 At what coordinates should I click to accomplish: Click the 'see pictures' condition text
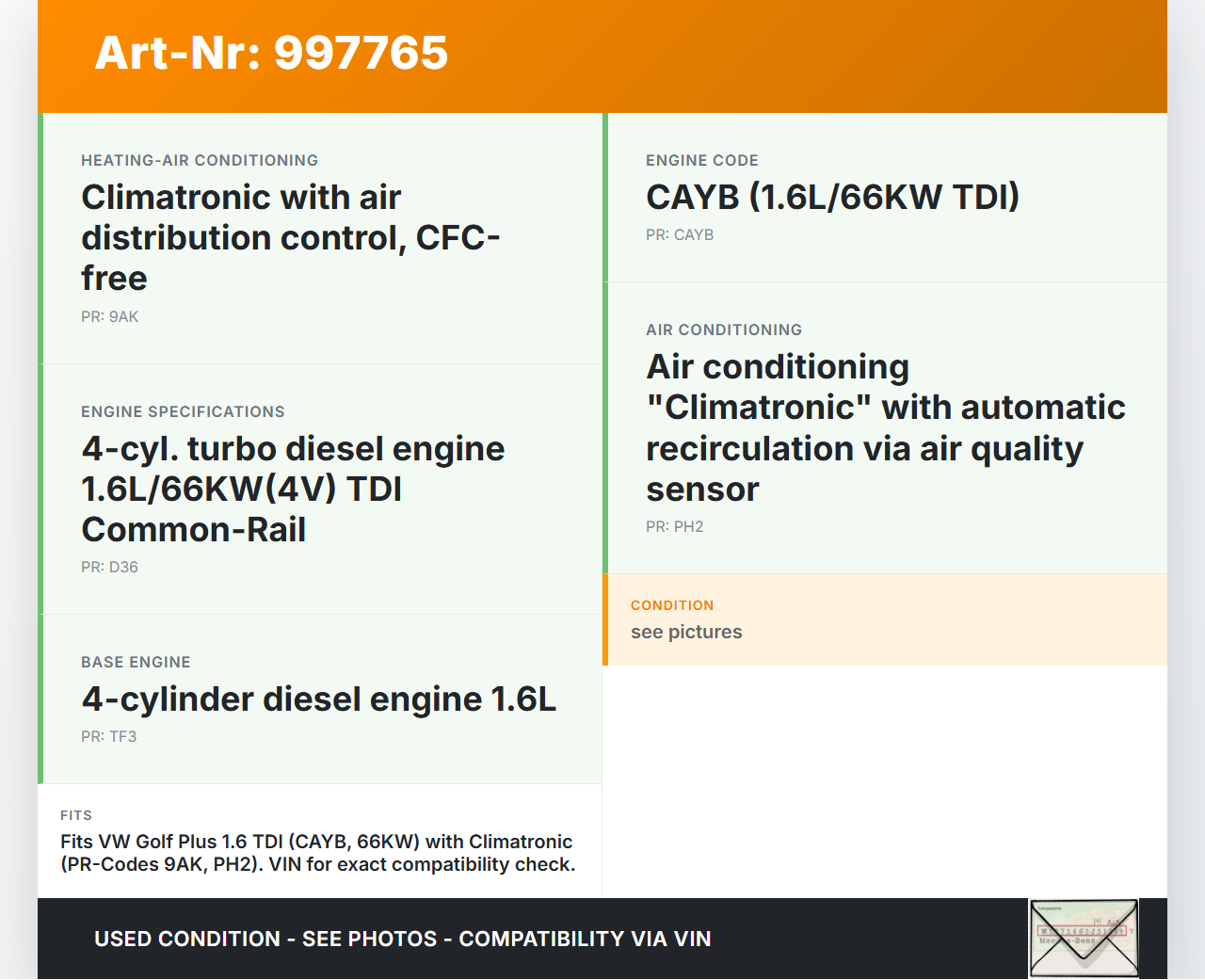(686, 633)
